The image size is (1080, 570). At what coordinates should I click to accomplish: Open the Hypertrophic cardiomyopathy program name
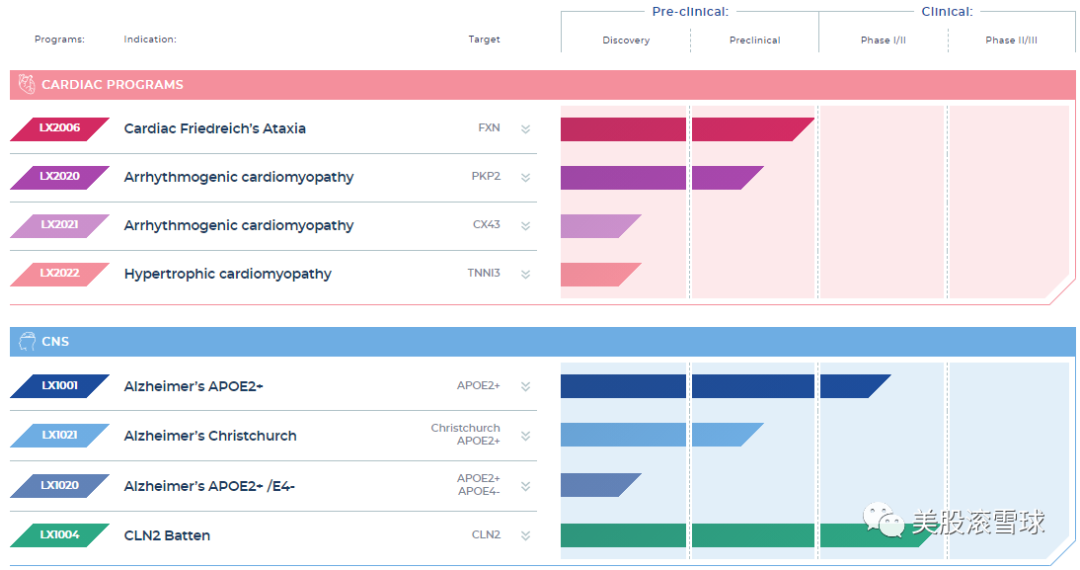227,274
